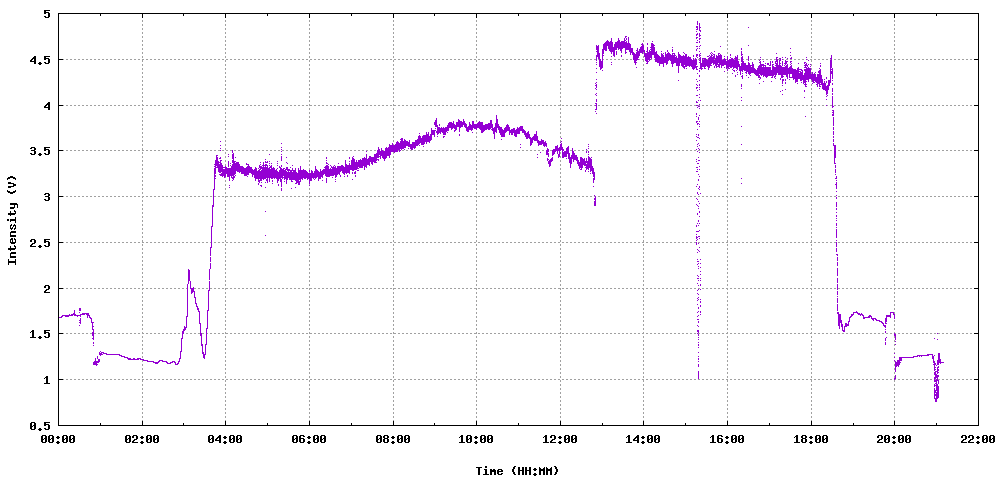Click the x-axis title 'Time (HH:MM)'

pyautogui.click(x=517, y=471)
